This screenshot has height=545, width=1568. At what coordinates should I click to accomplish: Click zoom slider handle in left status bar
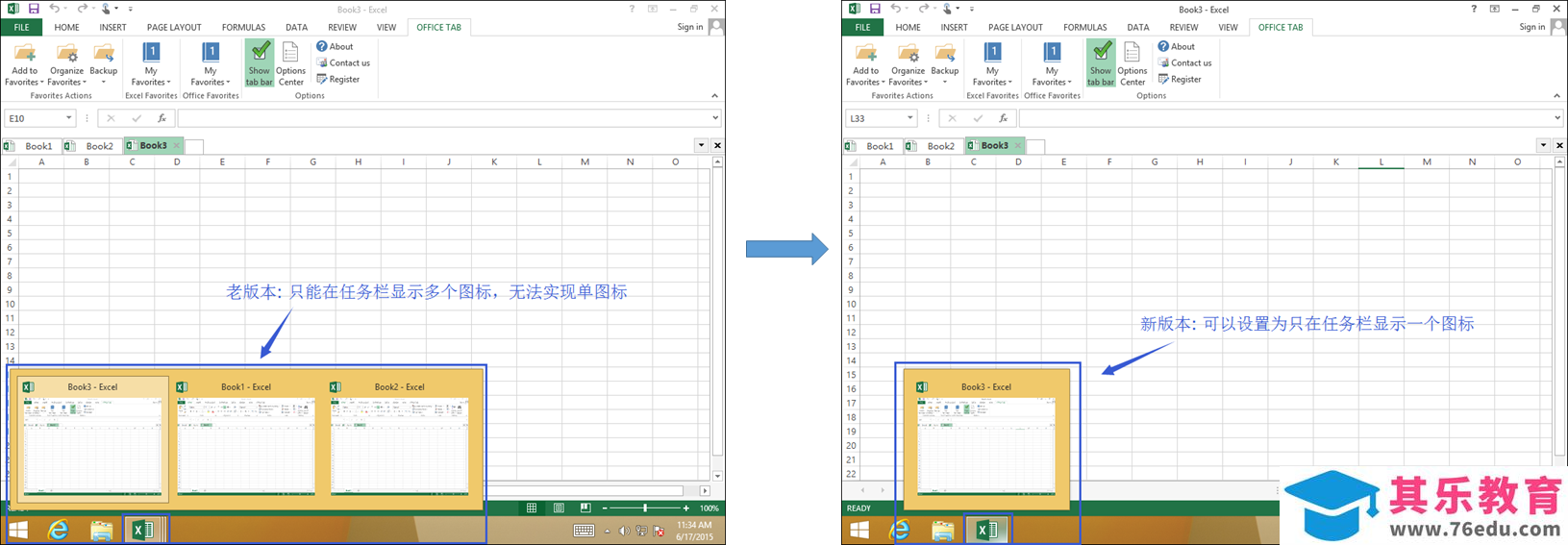click(x=645, y=508)
